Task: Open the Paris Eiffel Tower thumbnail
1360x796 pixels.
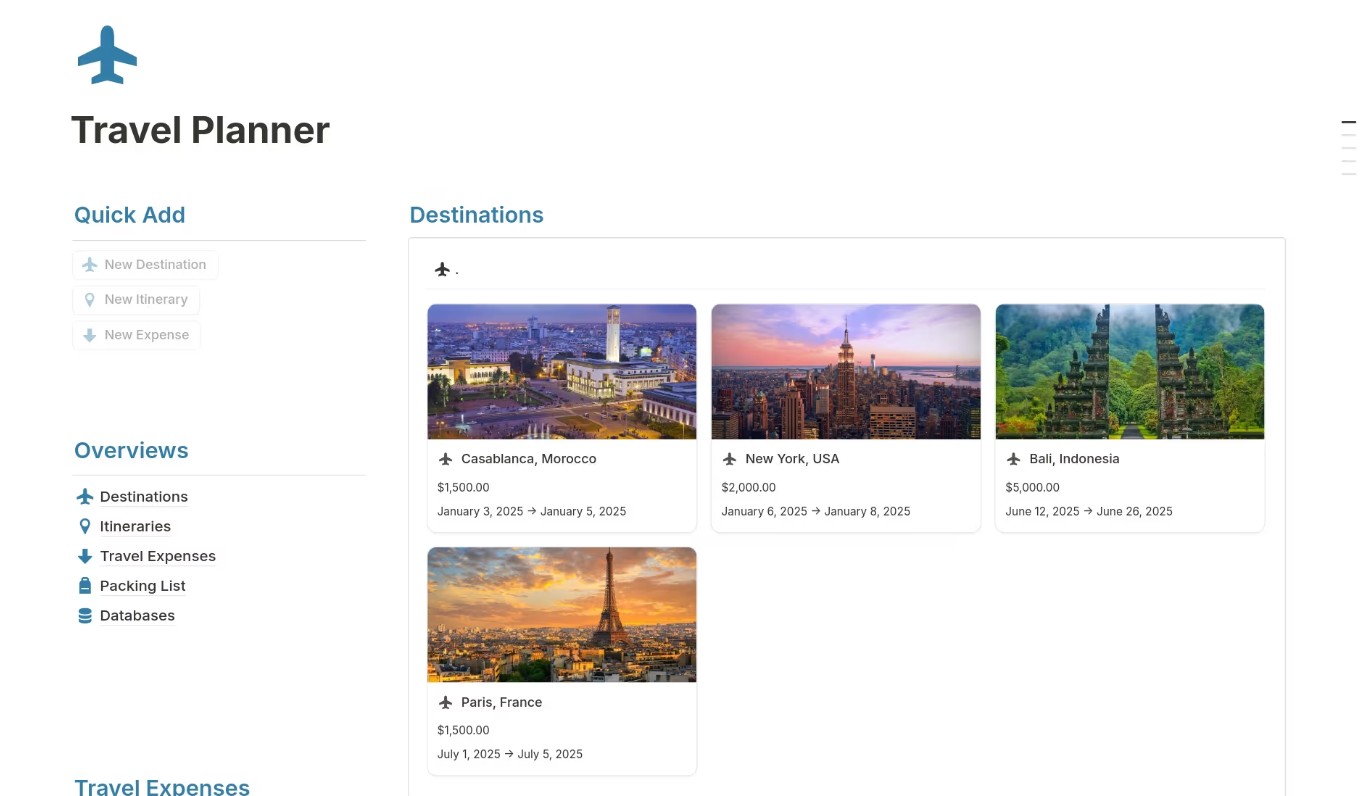Action: [562, 614]
